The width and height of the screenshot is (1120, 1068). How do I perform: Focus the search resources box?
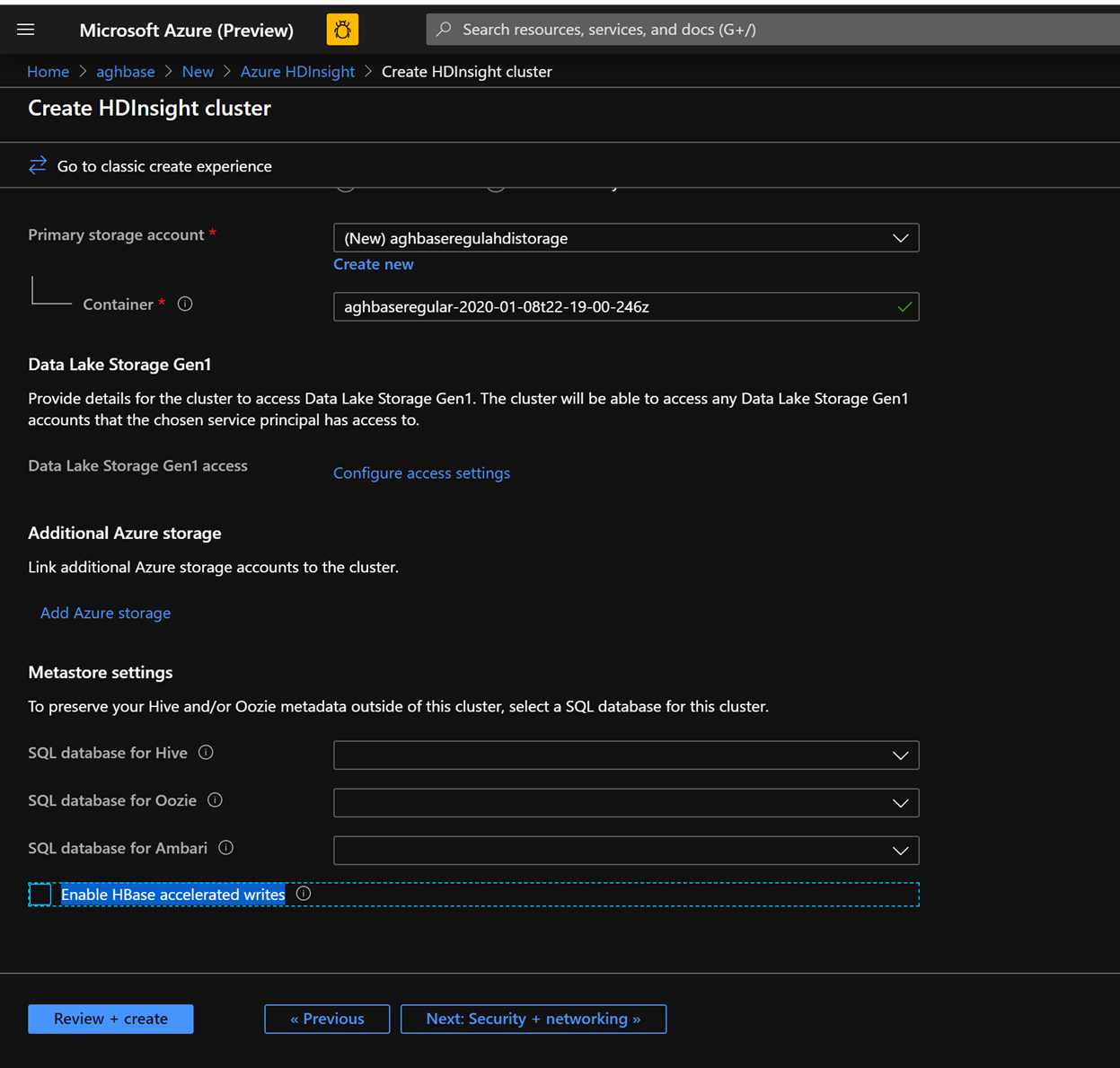click(x=772, y=30)
